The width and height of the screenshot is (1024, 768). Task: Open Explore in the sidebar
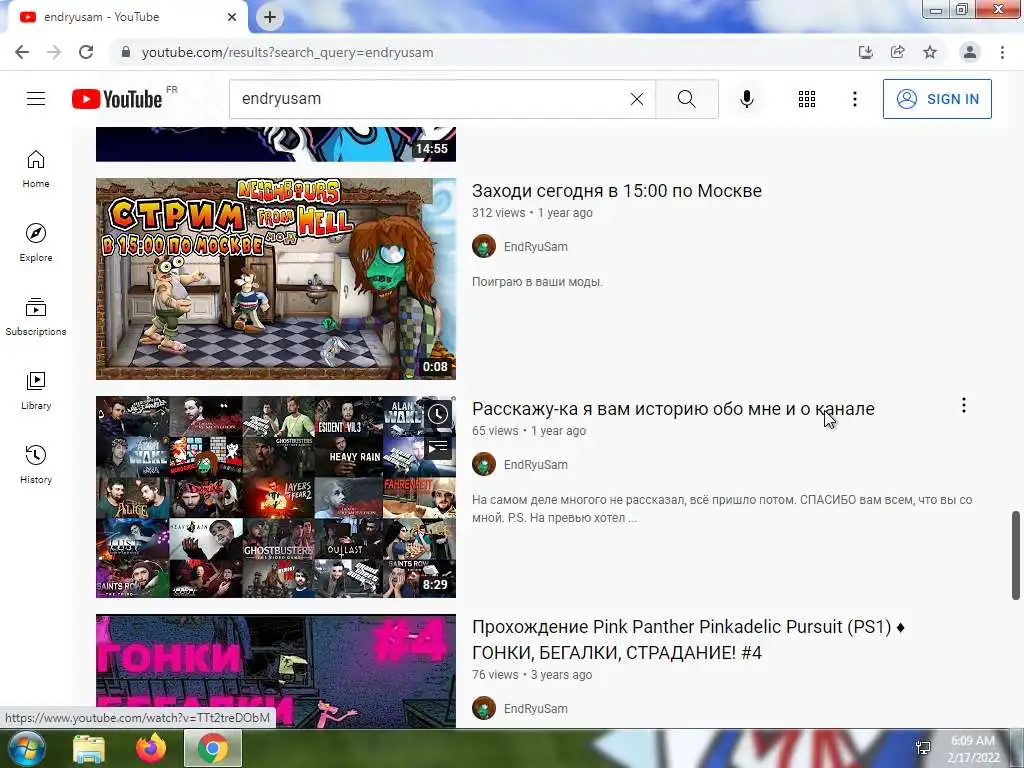(36, 243)
